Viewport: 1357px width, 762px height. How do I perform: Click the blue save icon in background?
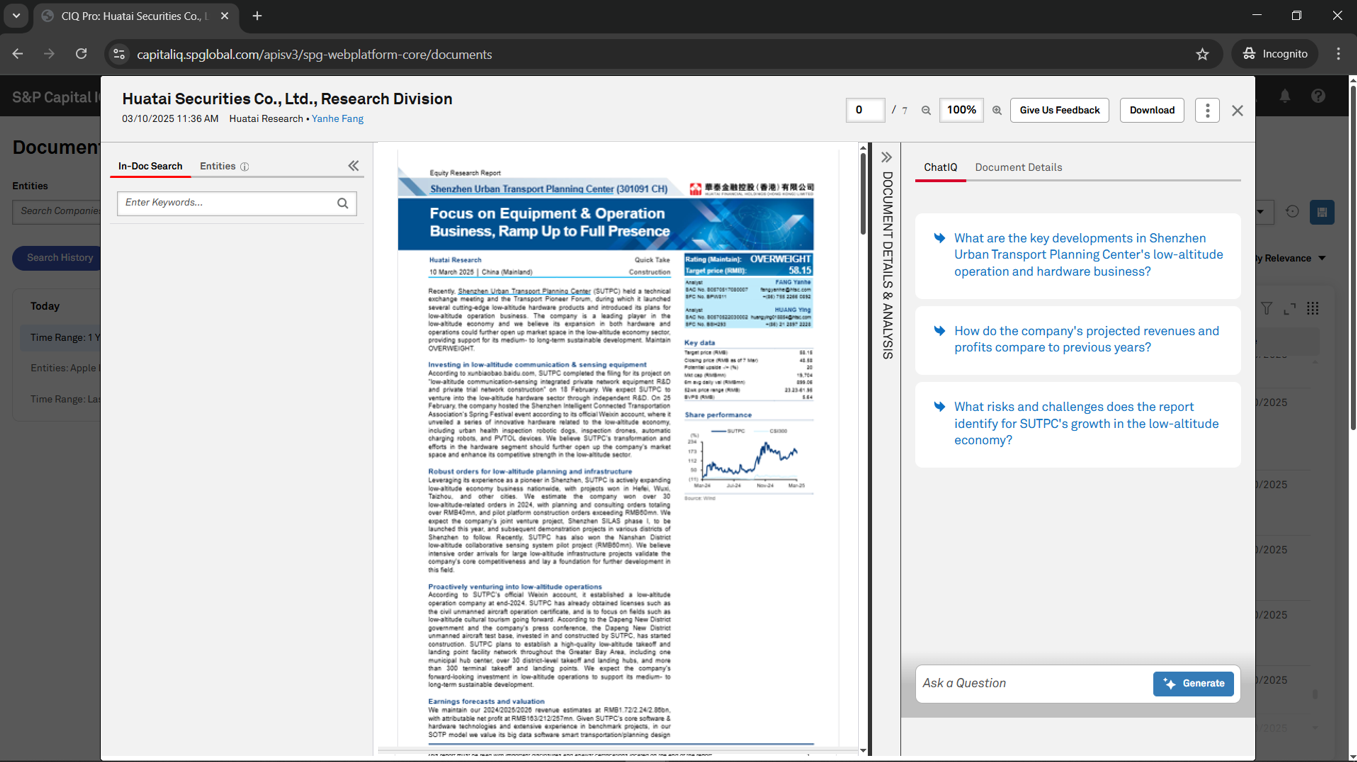pos(1322,212)
